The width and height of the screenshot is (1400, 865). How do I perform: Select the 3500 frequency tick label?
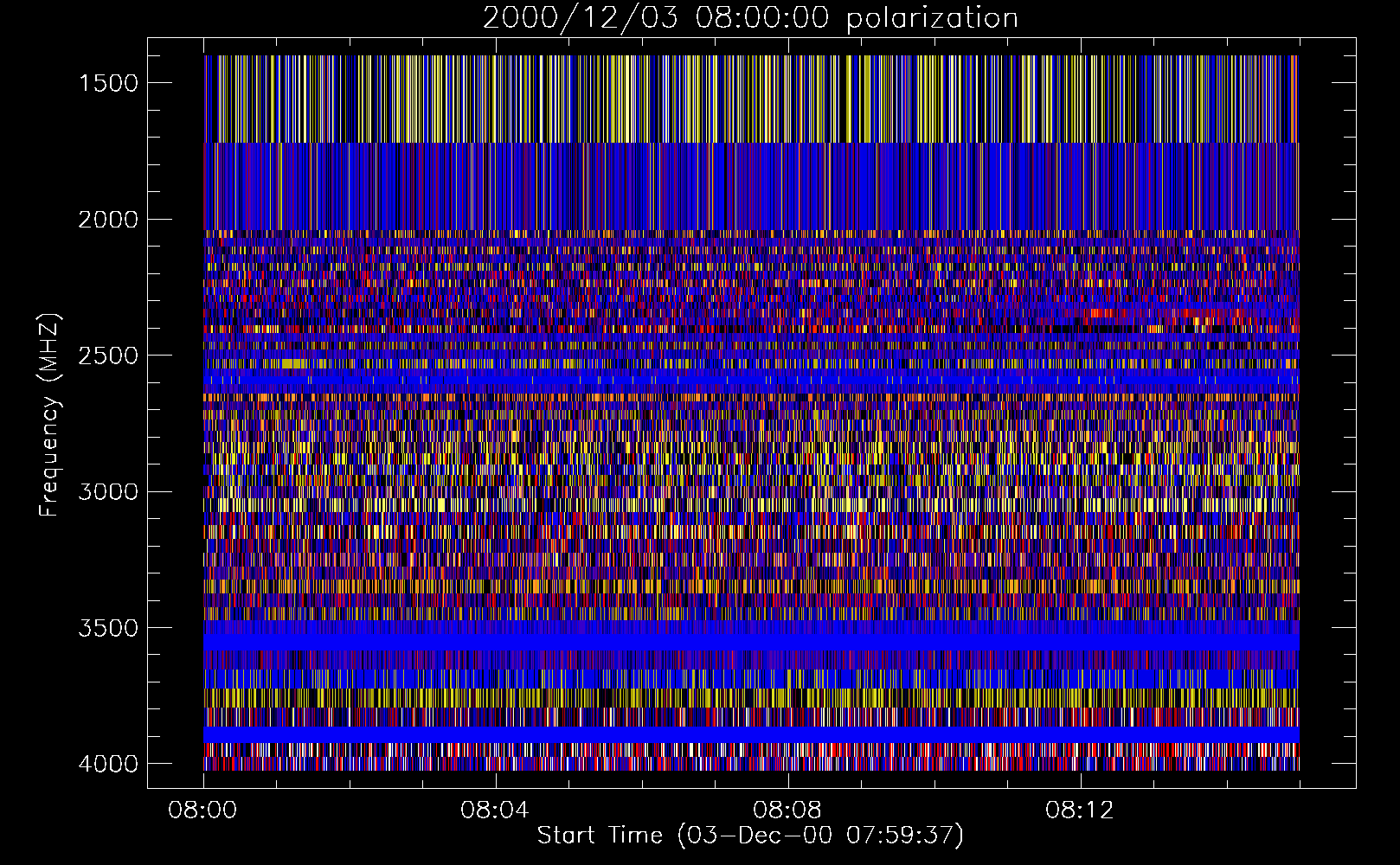click(108, 628)
